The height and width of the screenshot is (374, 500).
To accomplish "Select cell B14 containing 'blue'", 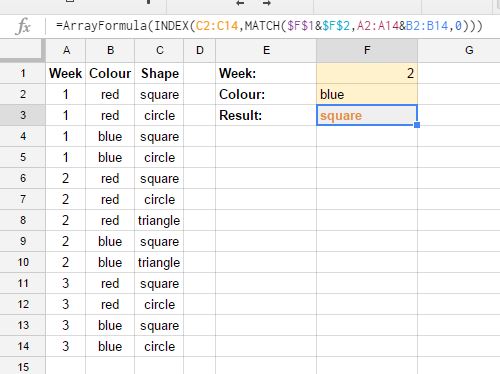I will (110, 346).
